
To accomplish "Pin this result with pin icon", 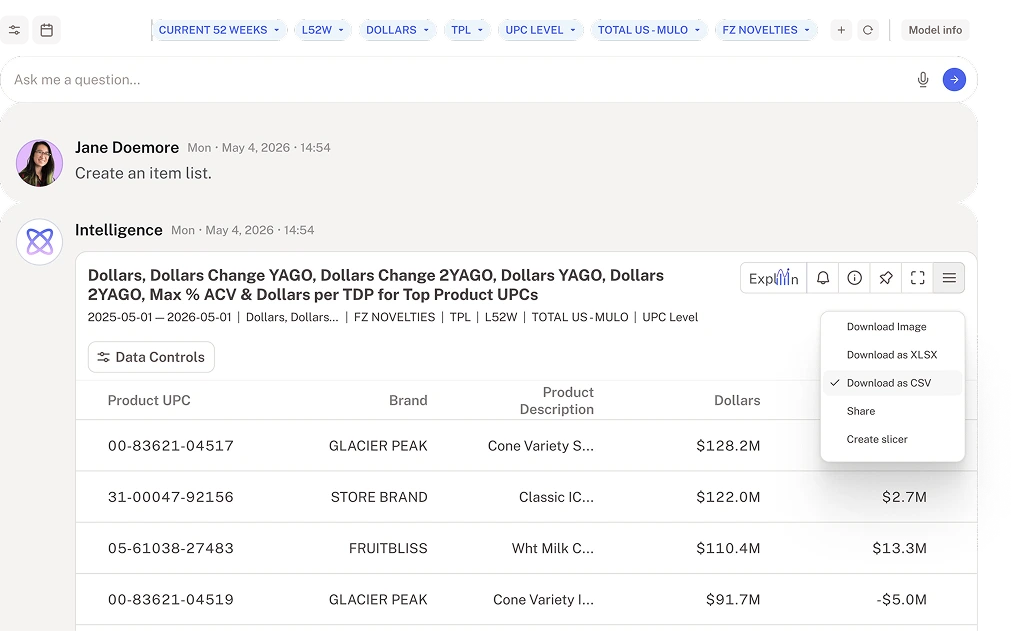I will (886, 278).
